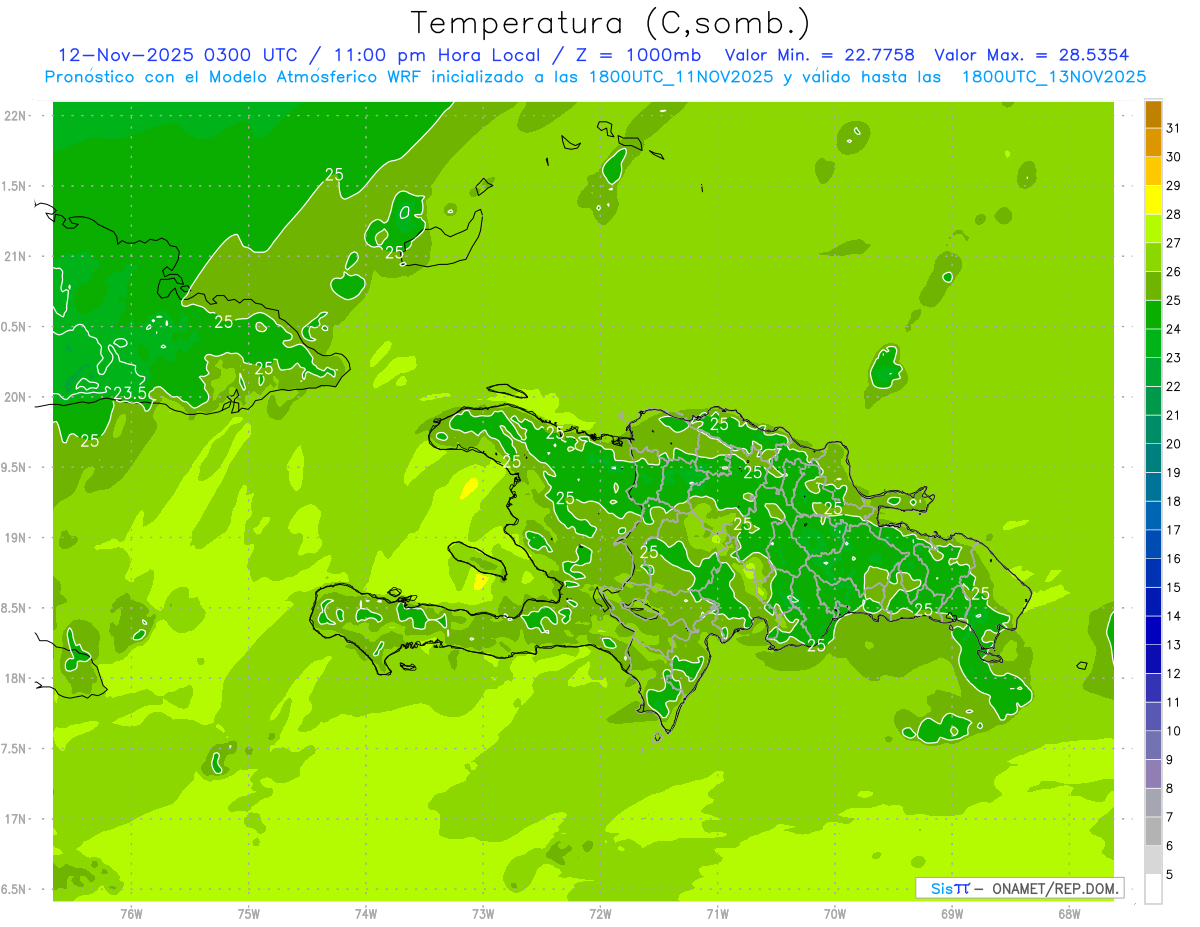Click the '70W' longitude axis label

click(835, 913)
